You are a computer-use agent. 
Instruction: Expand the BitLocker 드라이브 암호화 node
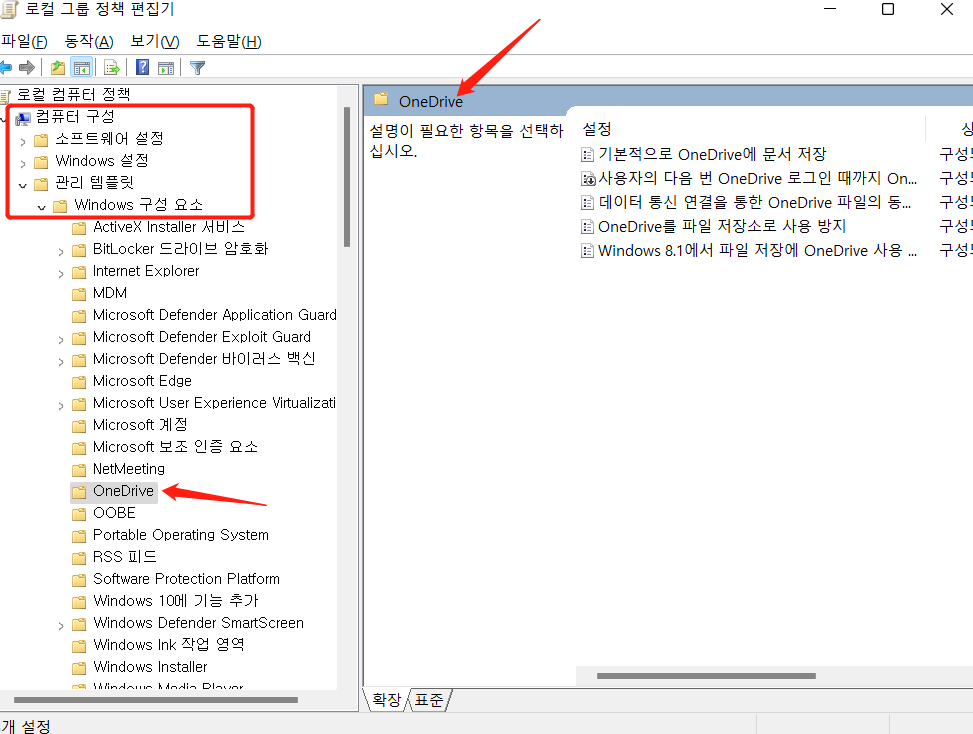[62, 249]
